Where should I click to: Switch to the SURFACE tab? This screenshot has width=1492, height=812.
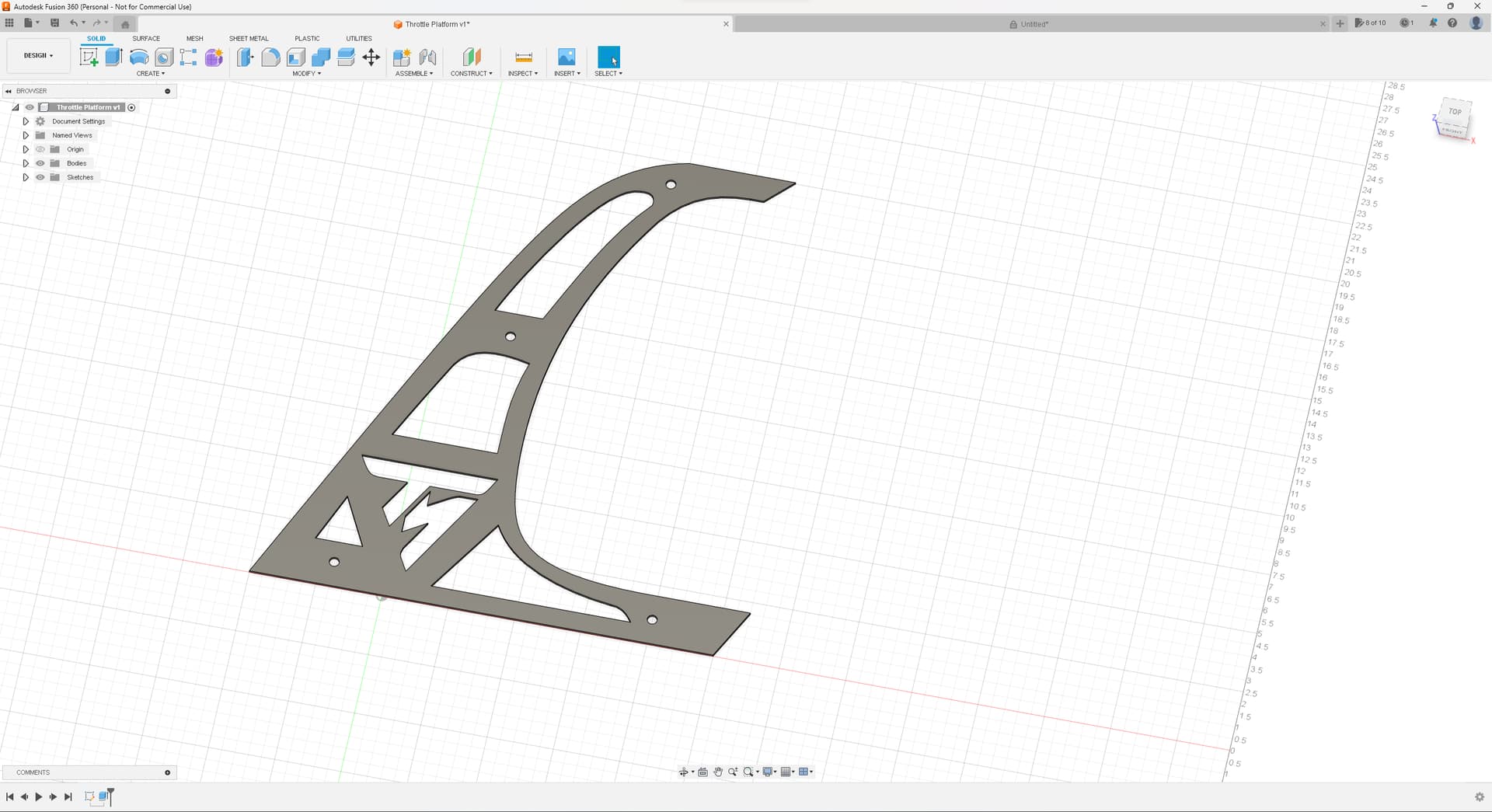(146, 38)
